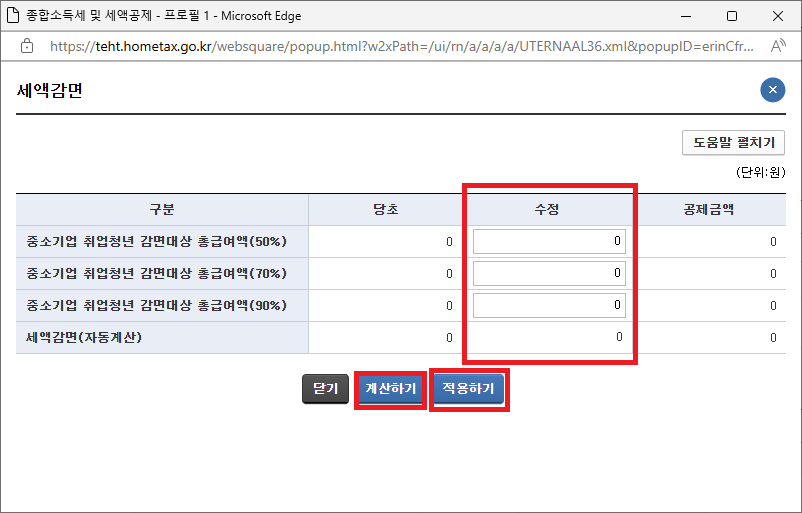Focus the 수정 input for 감면대상 총급여액(70%)
This screenshot has width=802, height=513.
(x=549, y=273)
